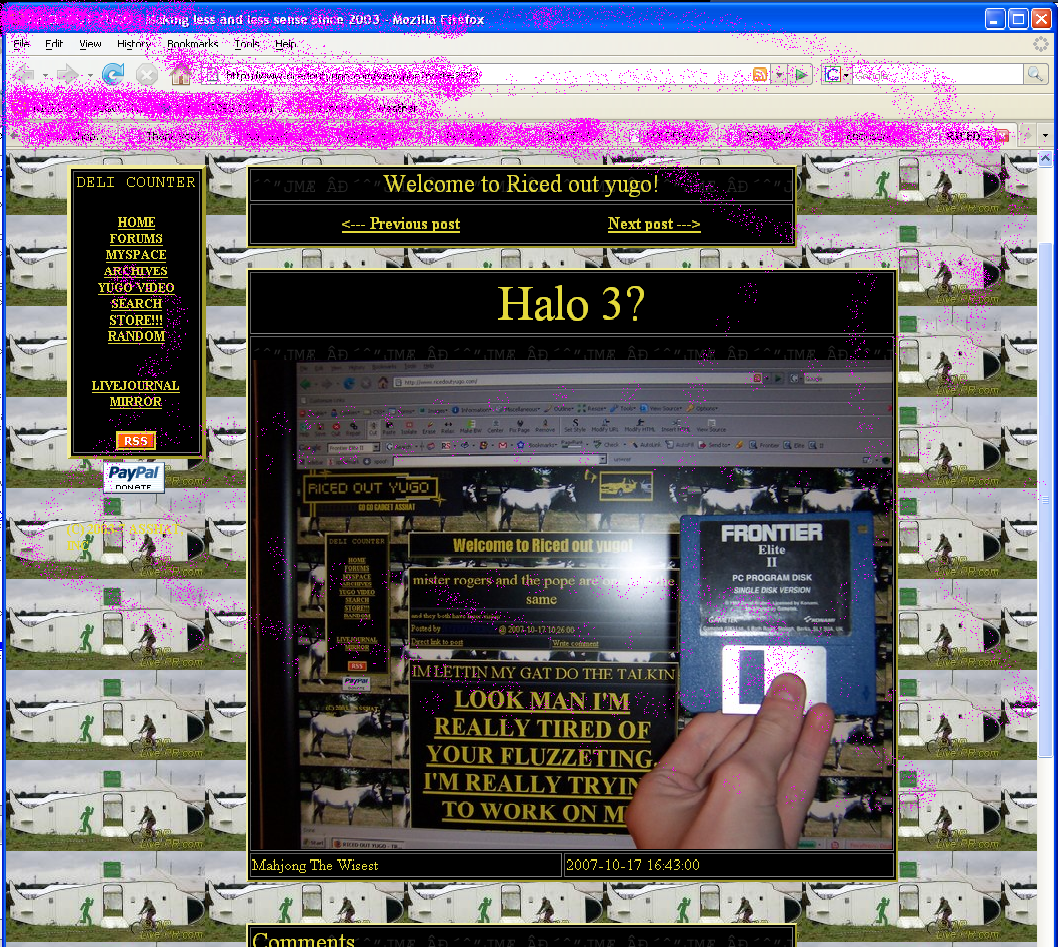Click the search engine icon in search box
The height and width of the screenshot is (947, 1058).
point(832,75)
